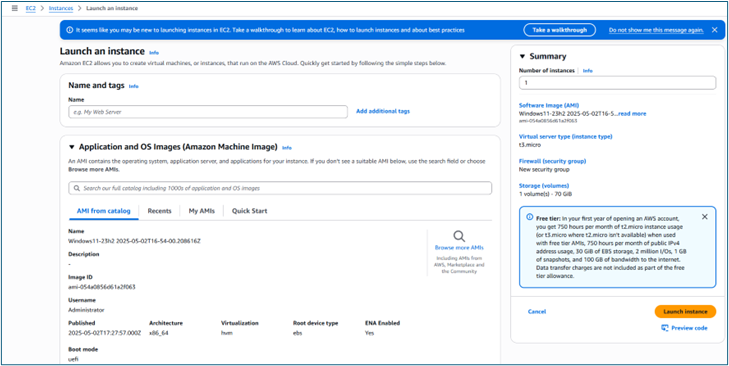Click the info icon in the walkthrough banner

coord(70,30)
